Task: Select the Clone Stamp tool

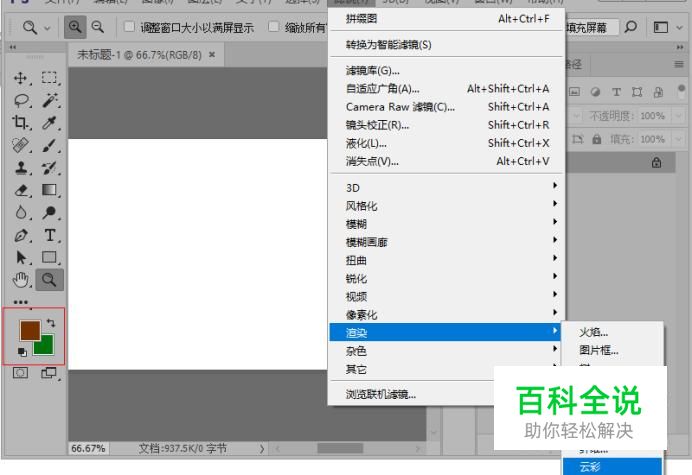Action: (21, 168)
